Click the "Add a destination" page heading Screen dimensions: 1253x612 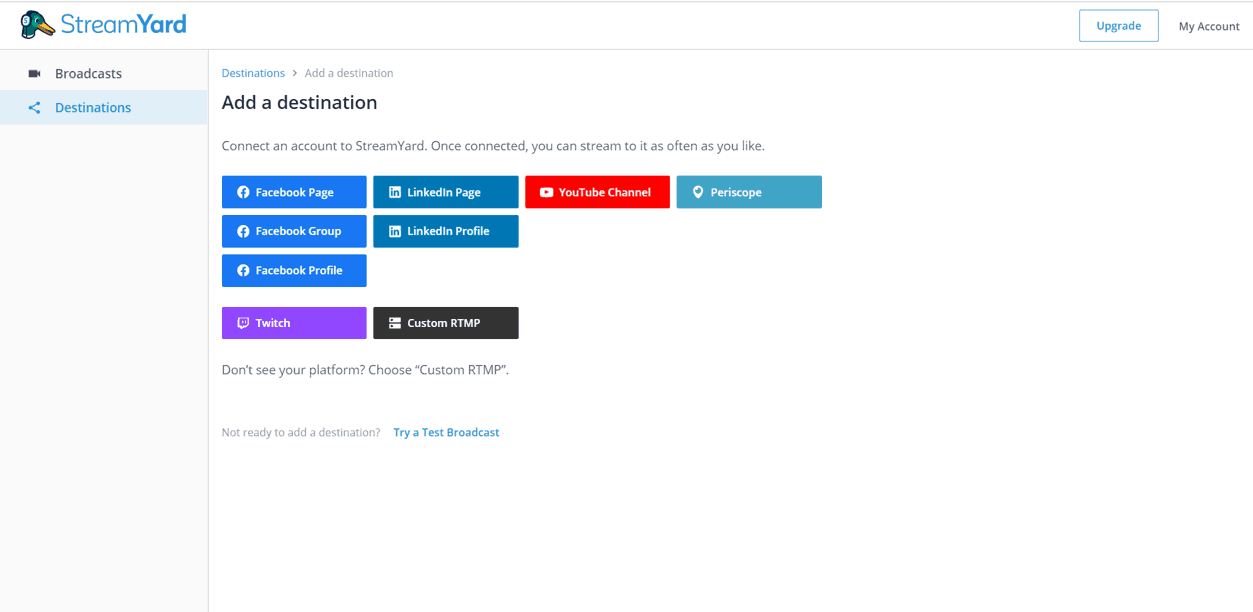299,102
